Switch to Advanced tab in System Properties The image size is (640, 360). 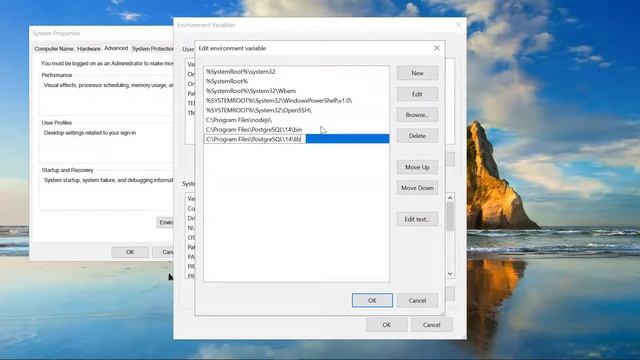(116, 48)
